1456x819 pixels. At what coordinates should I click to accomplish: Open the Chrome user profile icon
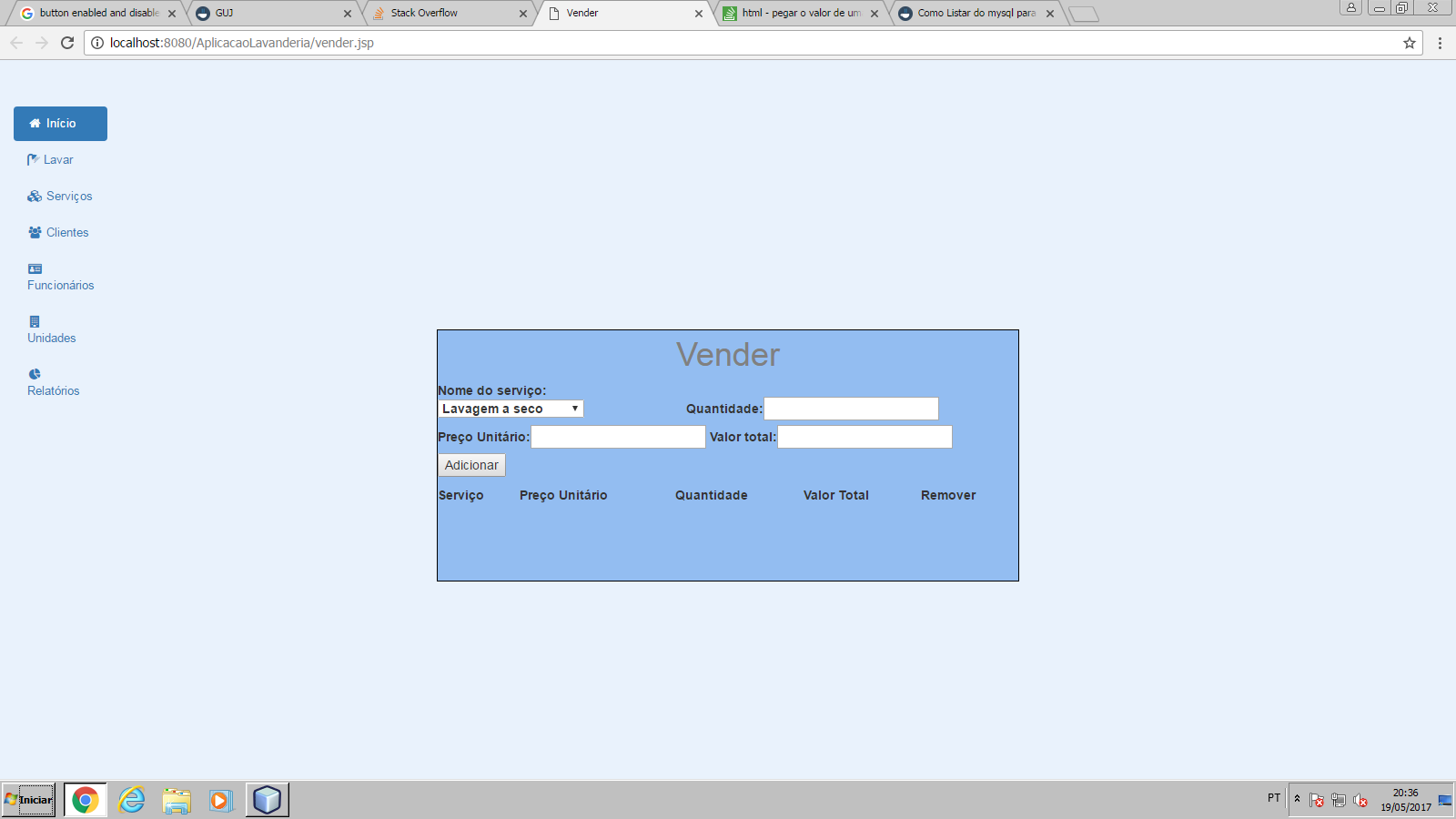1351,7
